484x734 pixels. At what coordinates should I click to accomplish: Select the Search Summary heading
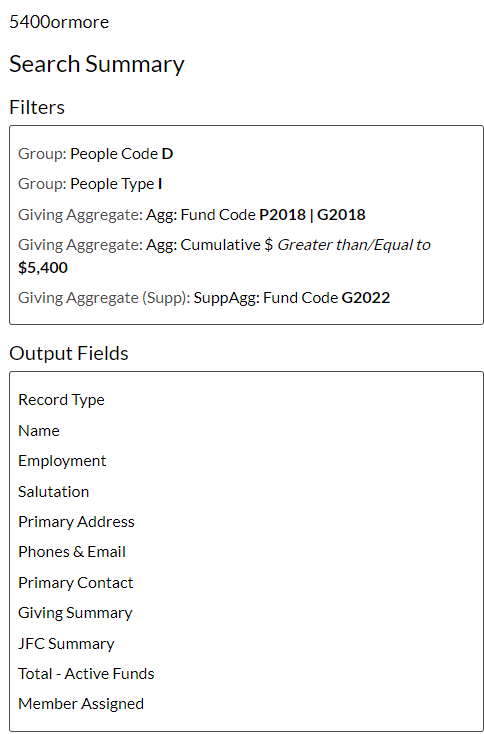(x=97, y=64)
